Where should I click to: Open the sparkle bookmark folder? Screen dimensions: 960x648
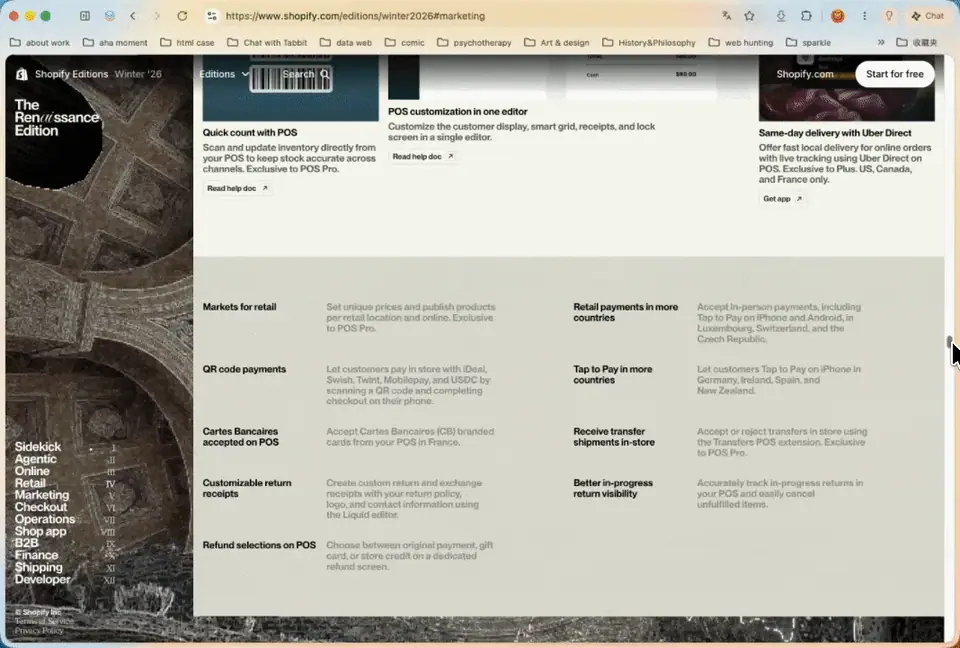[x=808, y=42]
